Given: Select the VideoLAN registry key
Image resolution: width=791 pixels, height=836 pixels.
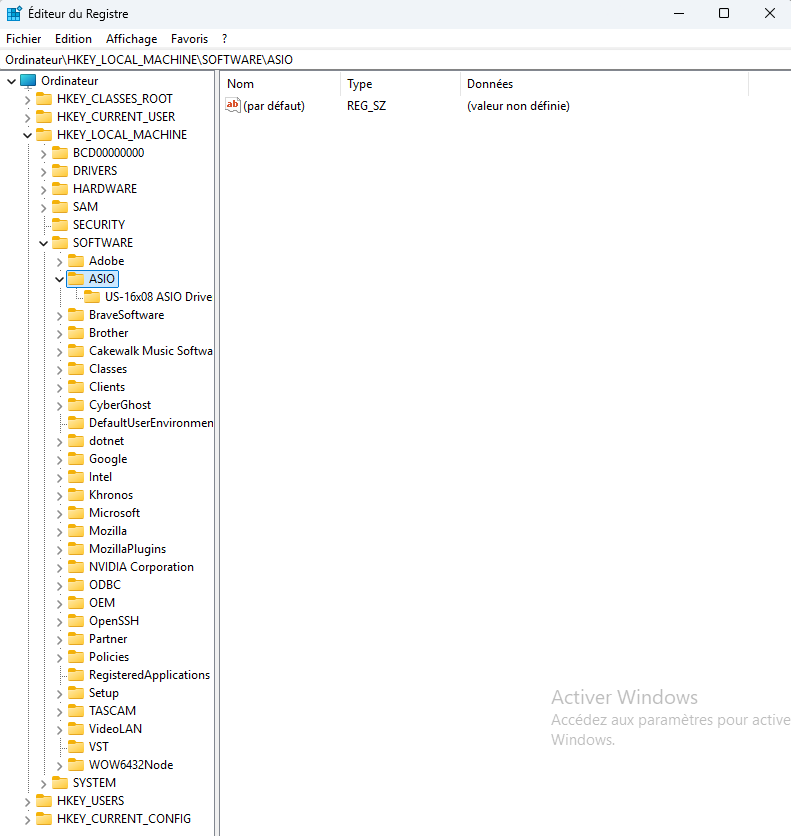Looking at the screenshot, I should 115,729.
